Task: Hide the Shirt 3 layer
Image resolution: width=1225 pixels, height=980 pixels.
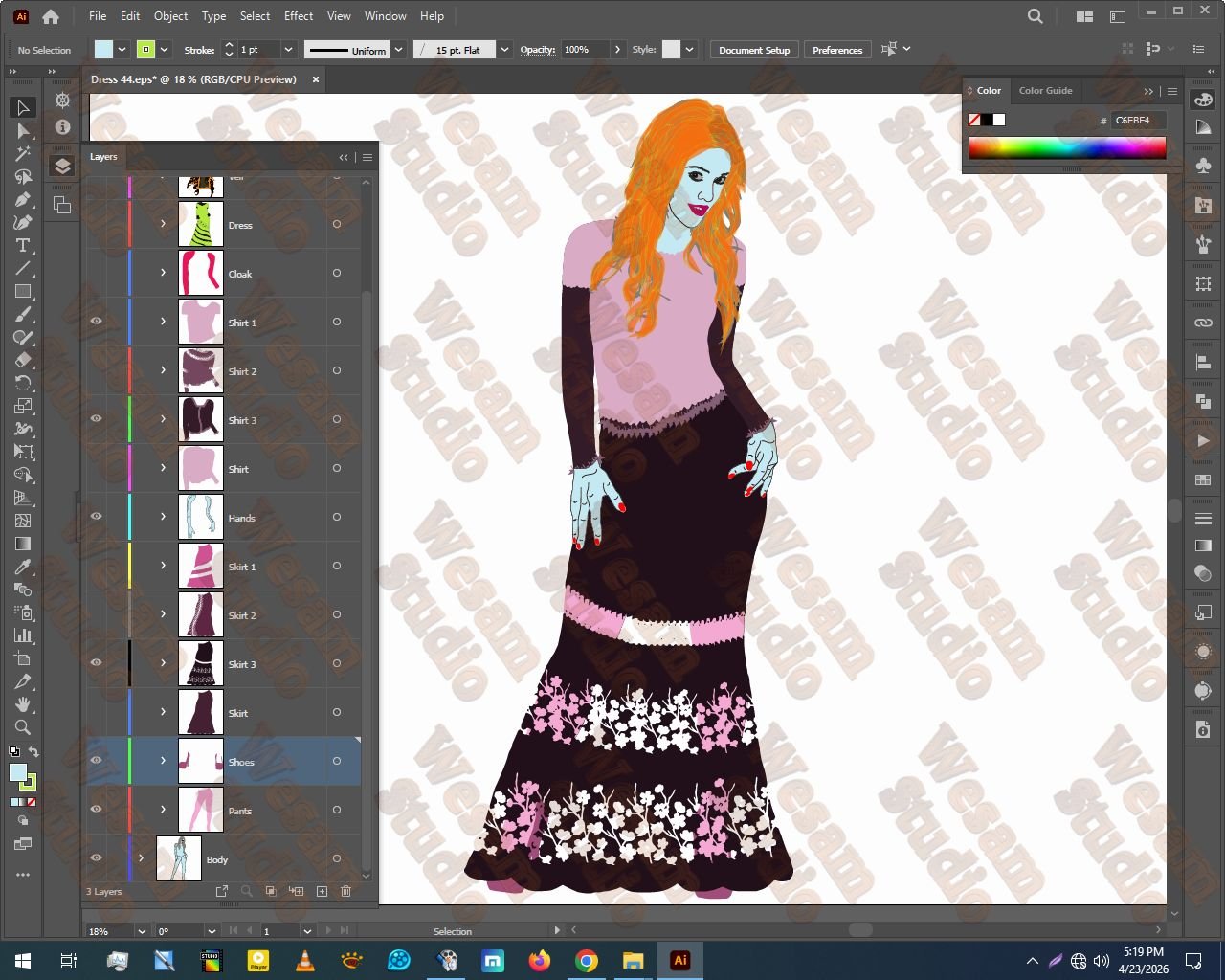Action: pos(96,419)
